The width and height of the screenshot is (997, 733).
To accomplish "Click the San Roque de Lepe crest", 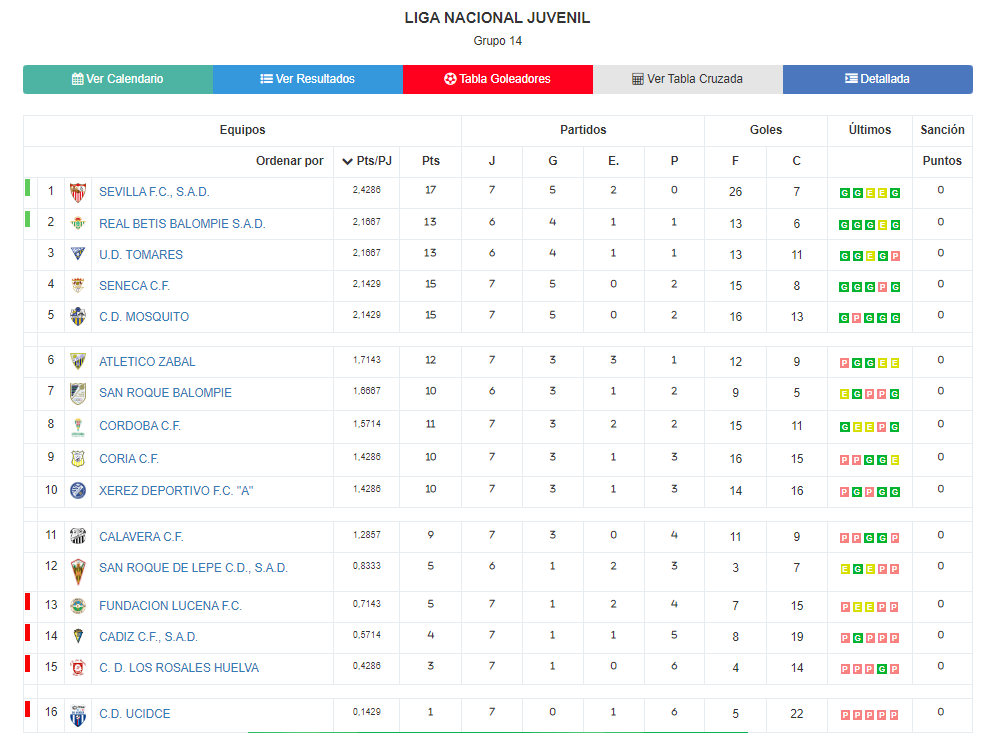I will 78,572.
